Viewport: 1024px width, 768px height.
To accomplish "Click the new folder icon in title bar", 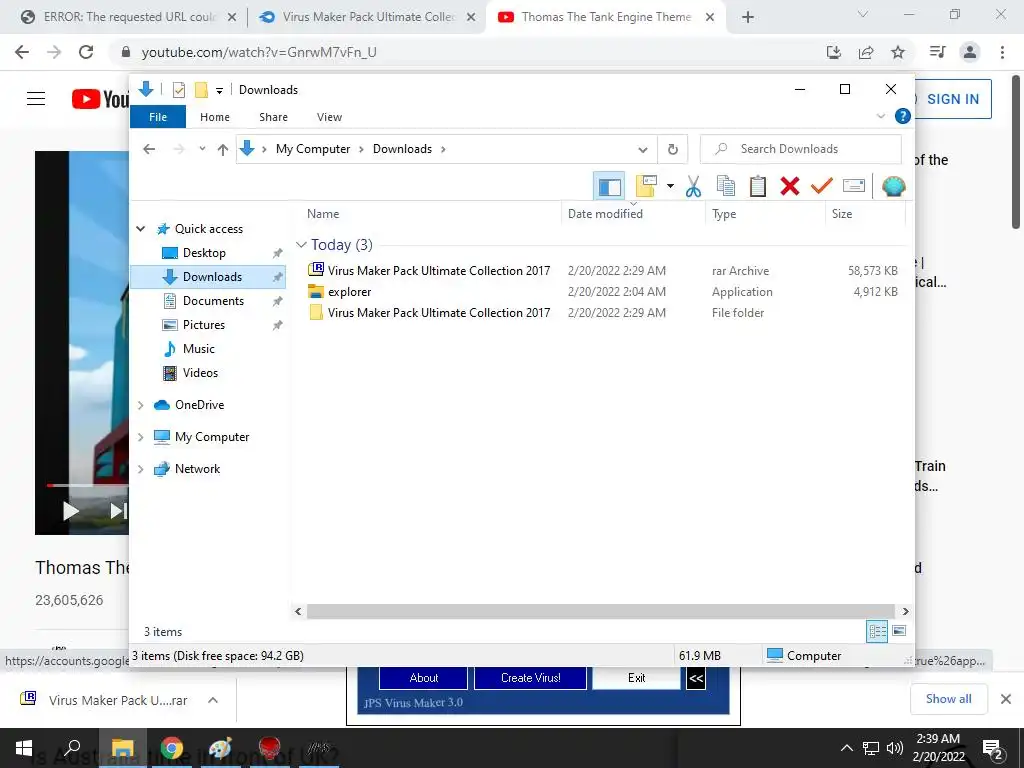I will tap(201, 90).
